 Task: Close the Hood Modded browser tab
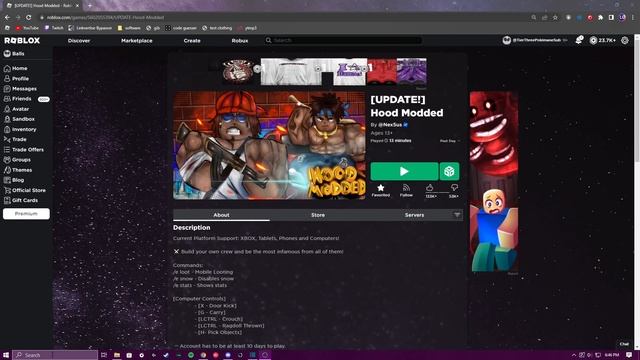pyautogui.click(x=77, y=6)
